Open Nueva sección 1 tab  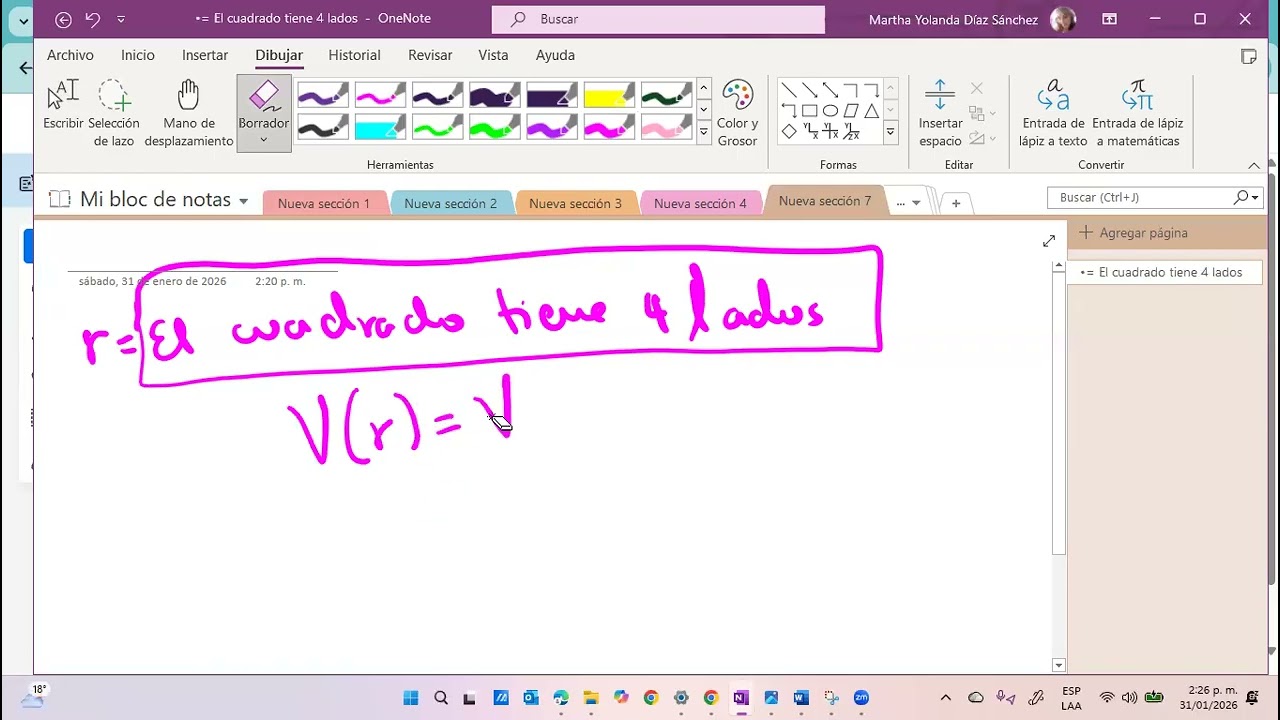point(324,203)
